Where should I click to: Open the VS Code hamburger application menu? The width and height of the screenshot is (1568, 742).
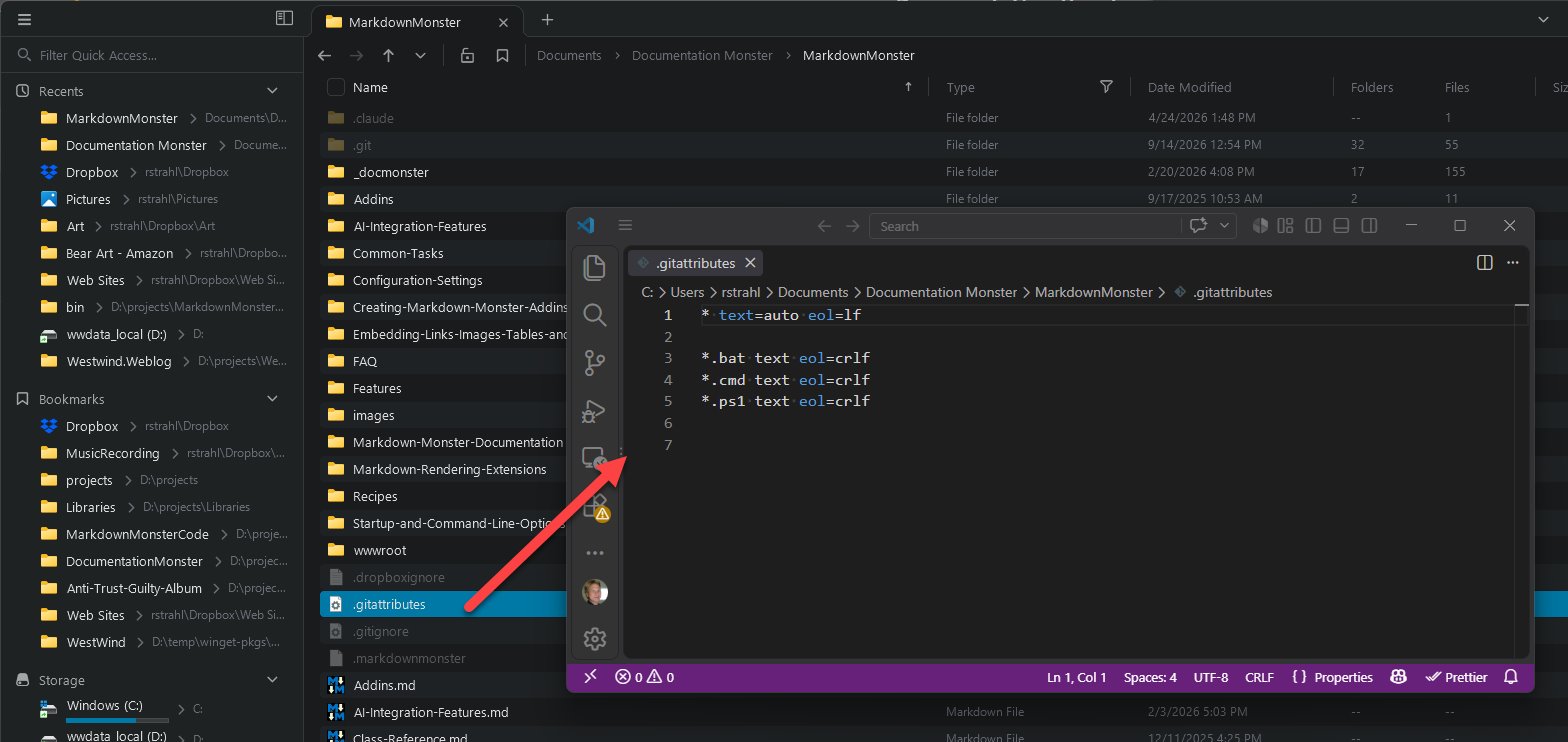pos(625,226)
